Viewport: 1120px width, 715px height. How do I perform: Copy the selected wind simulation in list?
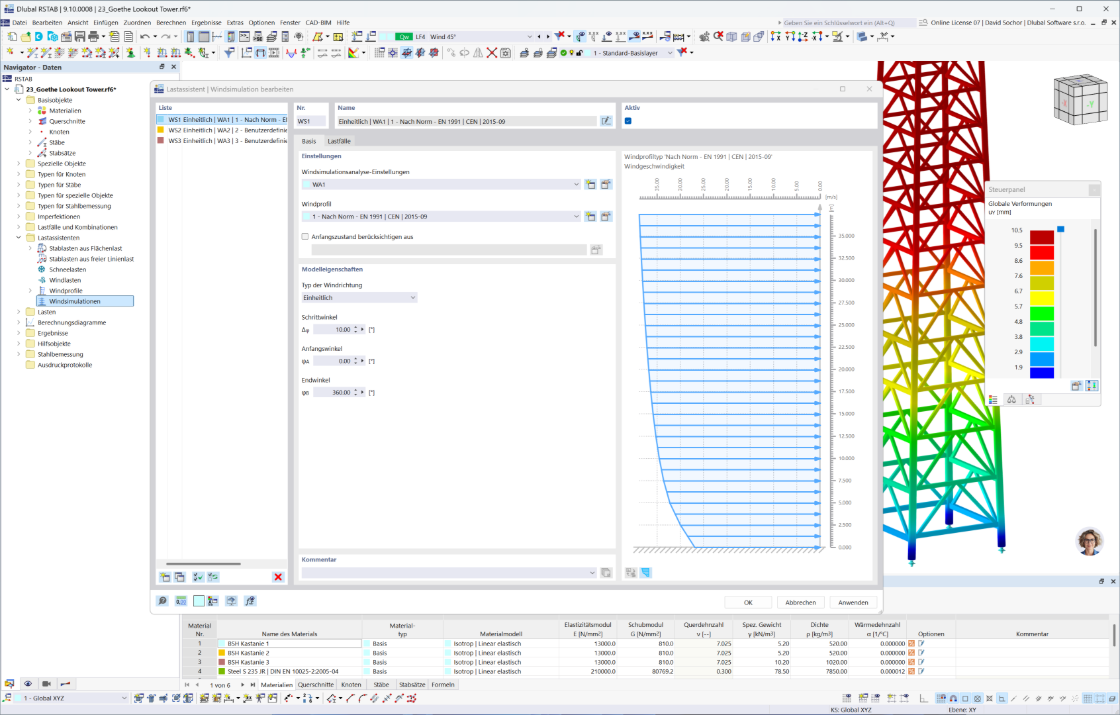179,577
